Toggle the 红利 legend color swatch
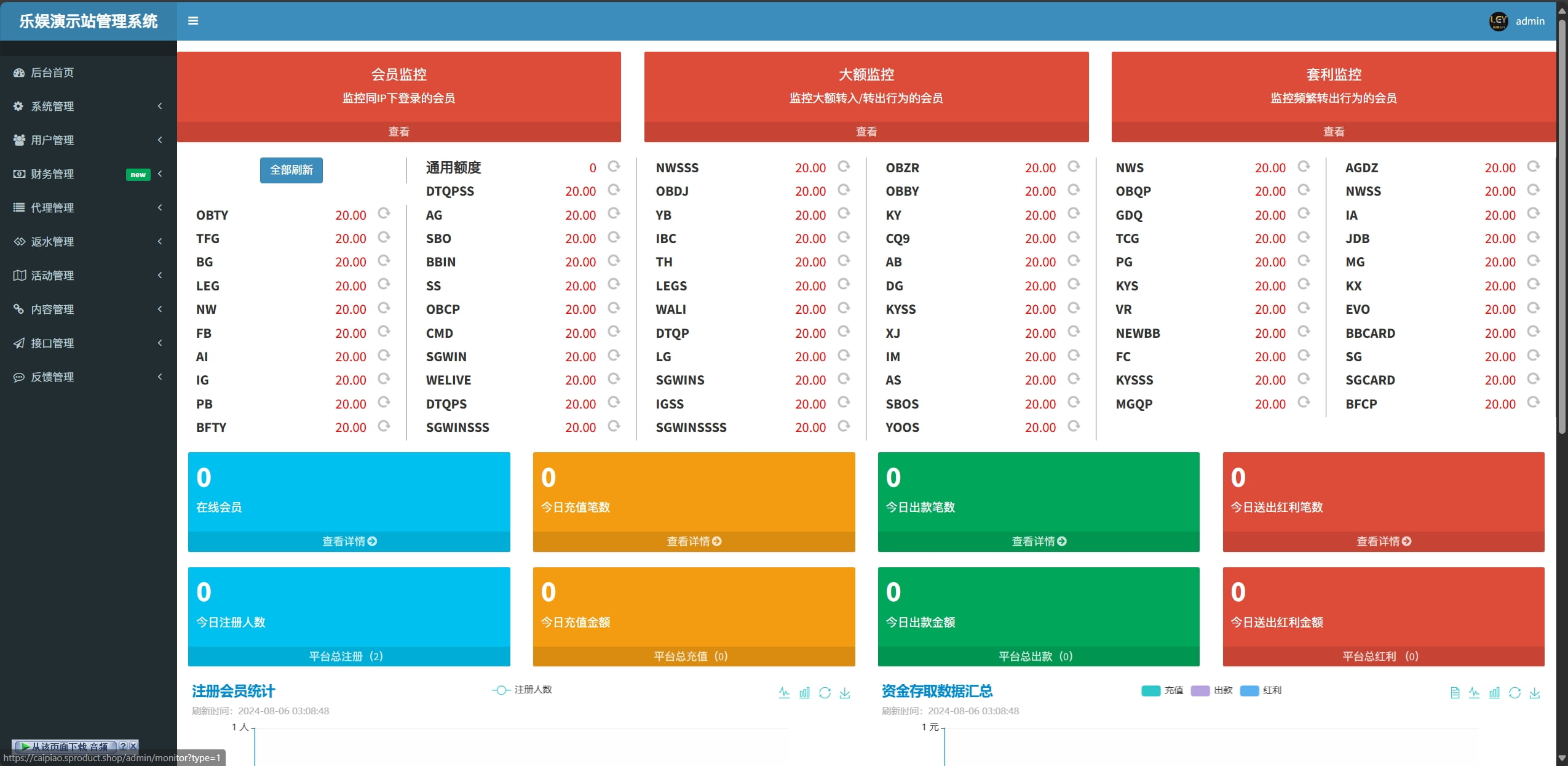The height and width of the screenshot is (766, 1568). pos(1249,690)
